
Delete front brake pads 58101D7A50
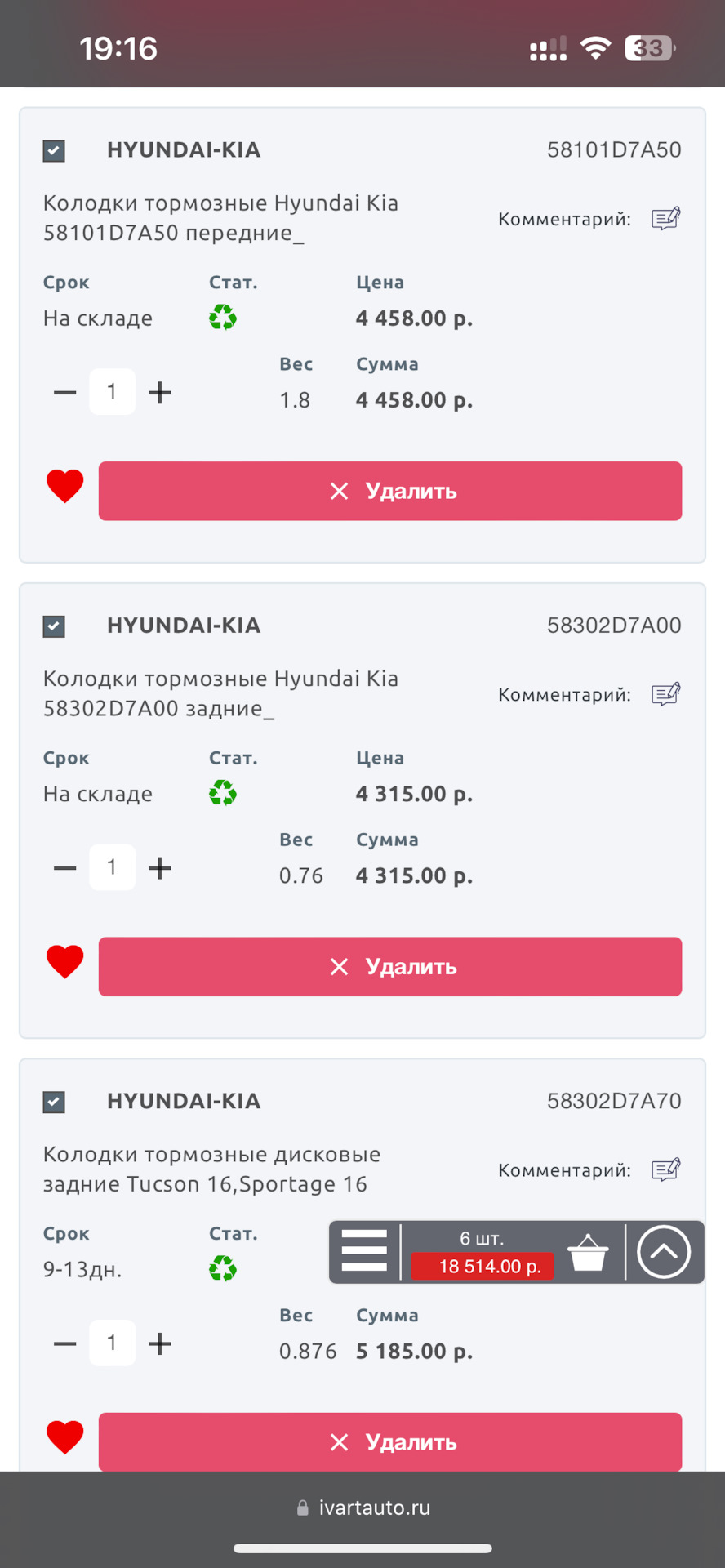coord(390,491)
